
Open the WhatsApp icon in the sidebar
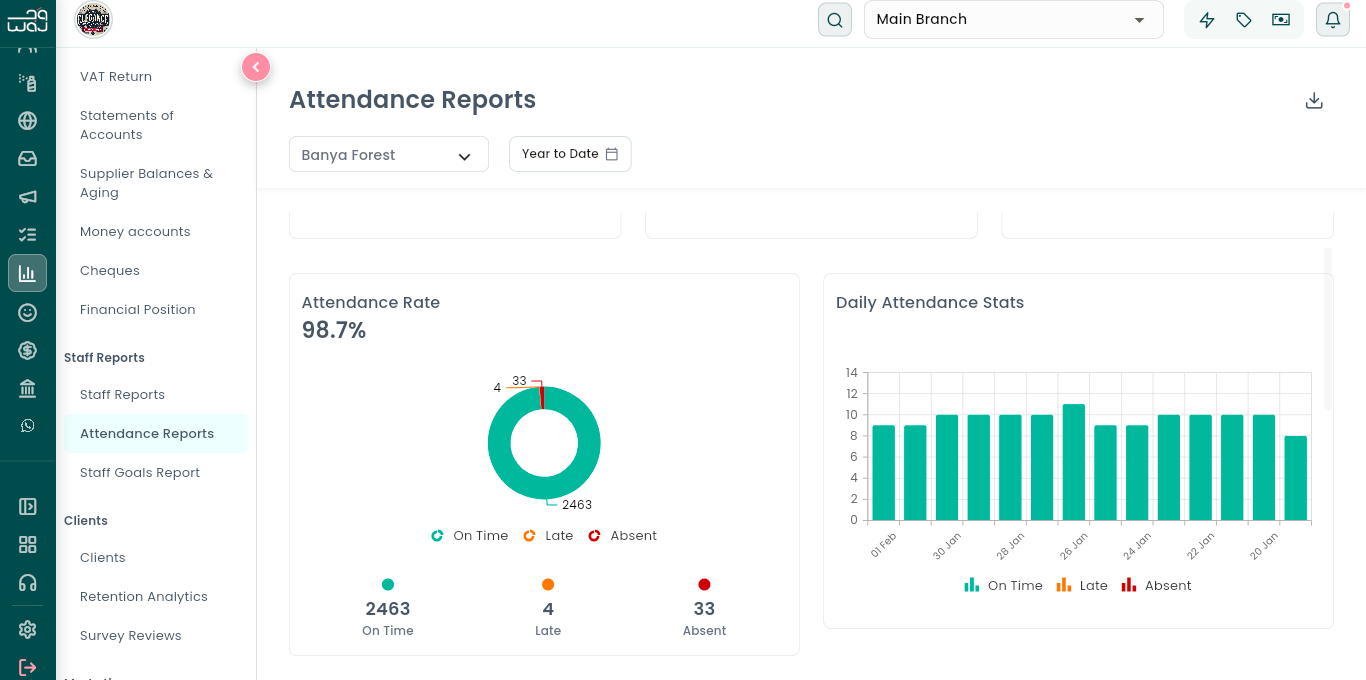tap(28, 426)
